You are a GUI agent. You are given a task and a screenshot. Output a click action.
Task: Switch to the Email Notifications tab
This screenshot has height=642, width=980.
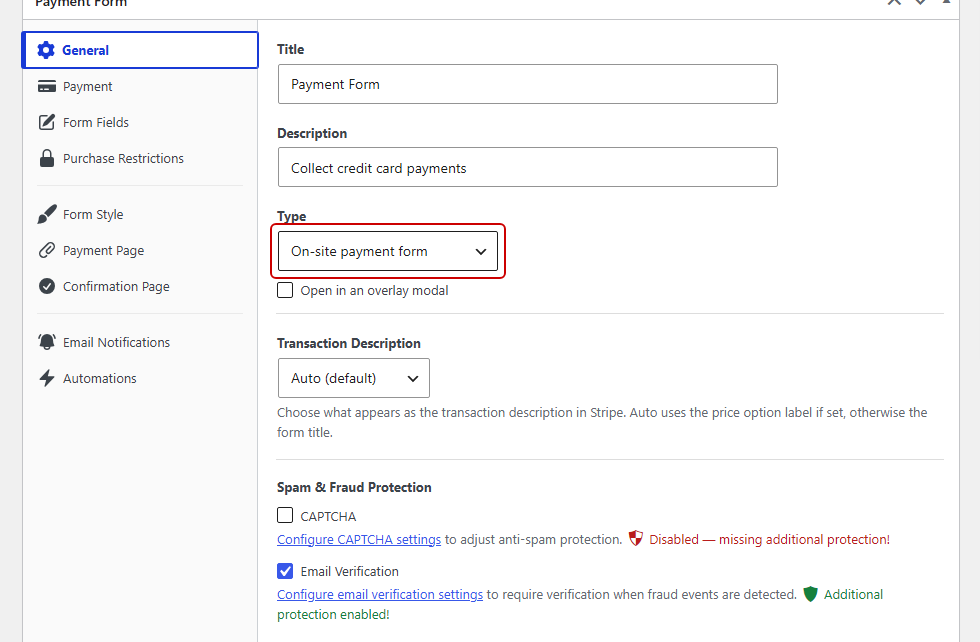[x=140, y=342]
